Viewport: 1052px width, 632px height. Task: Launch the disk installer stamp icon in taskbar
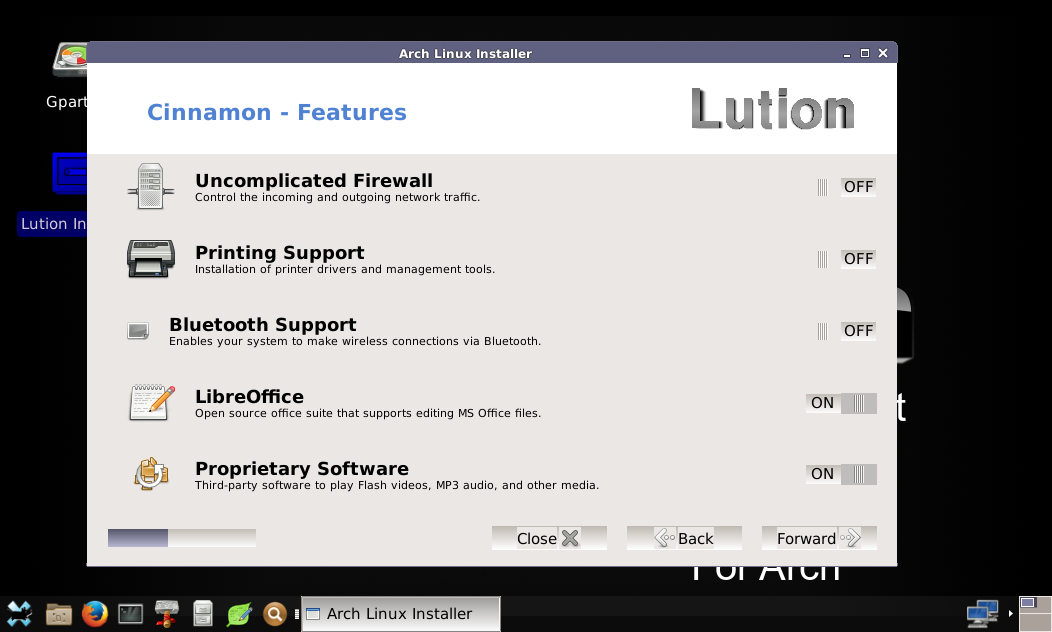[166, 613]
